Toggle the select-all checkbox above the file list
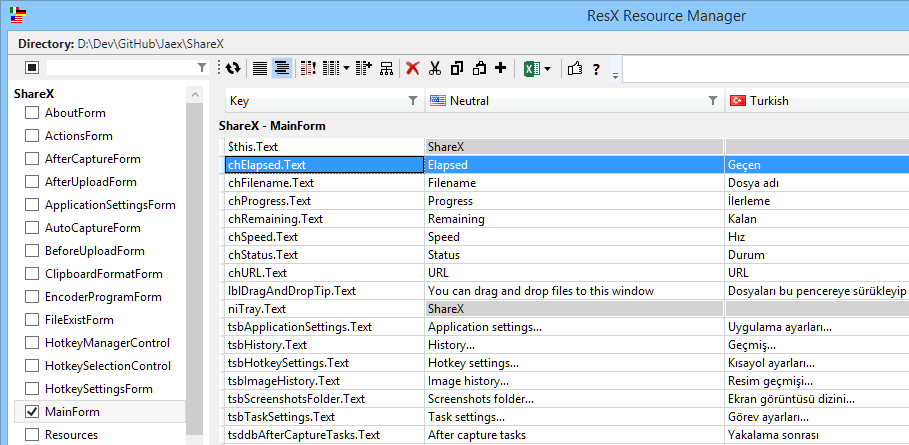Screen dimensions: 909x445 click(32, 68)
